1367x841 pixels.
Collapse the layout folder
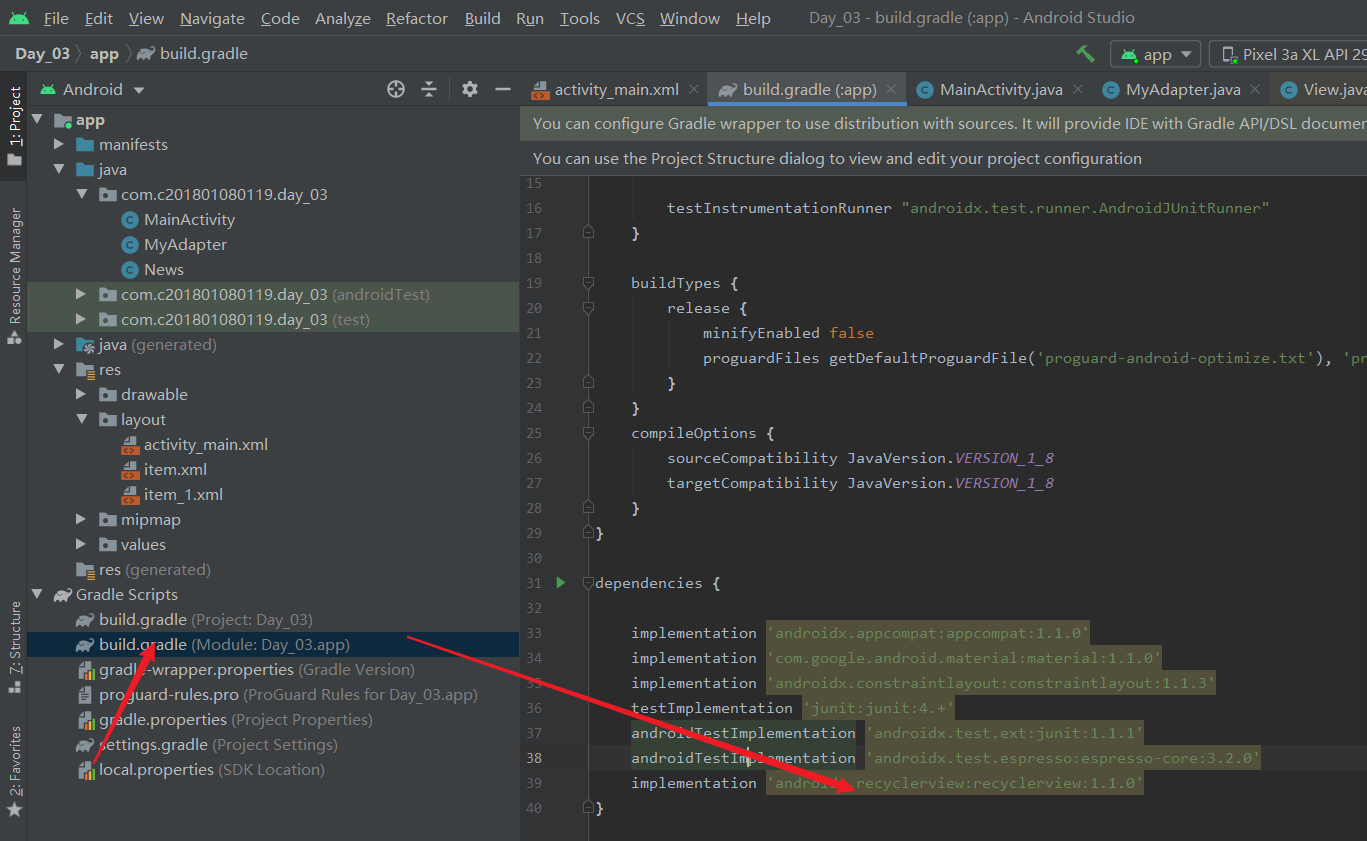tap(82, 420)
